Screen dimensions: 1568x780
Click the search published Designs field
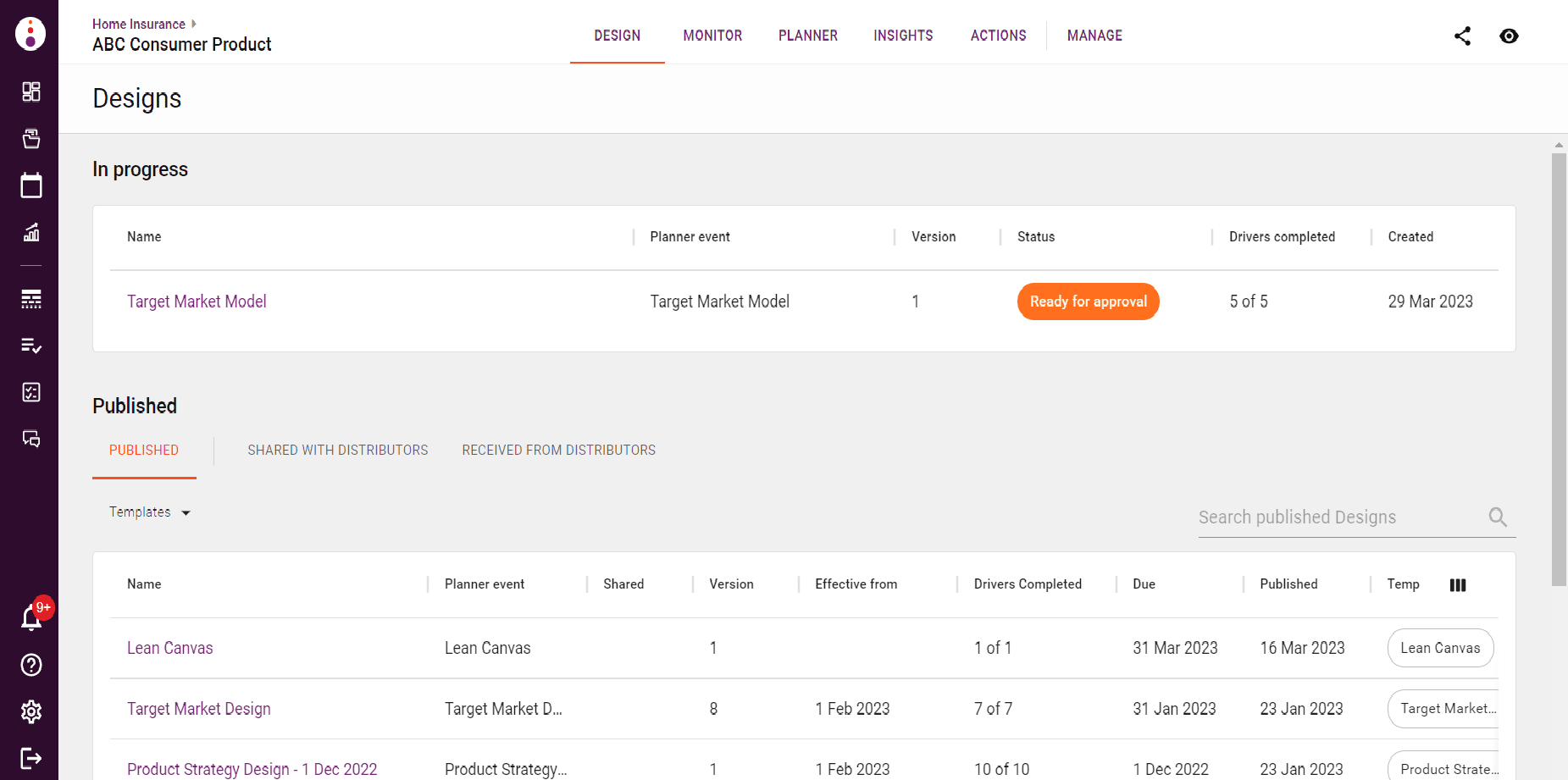click(1338, 517)
